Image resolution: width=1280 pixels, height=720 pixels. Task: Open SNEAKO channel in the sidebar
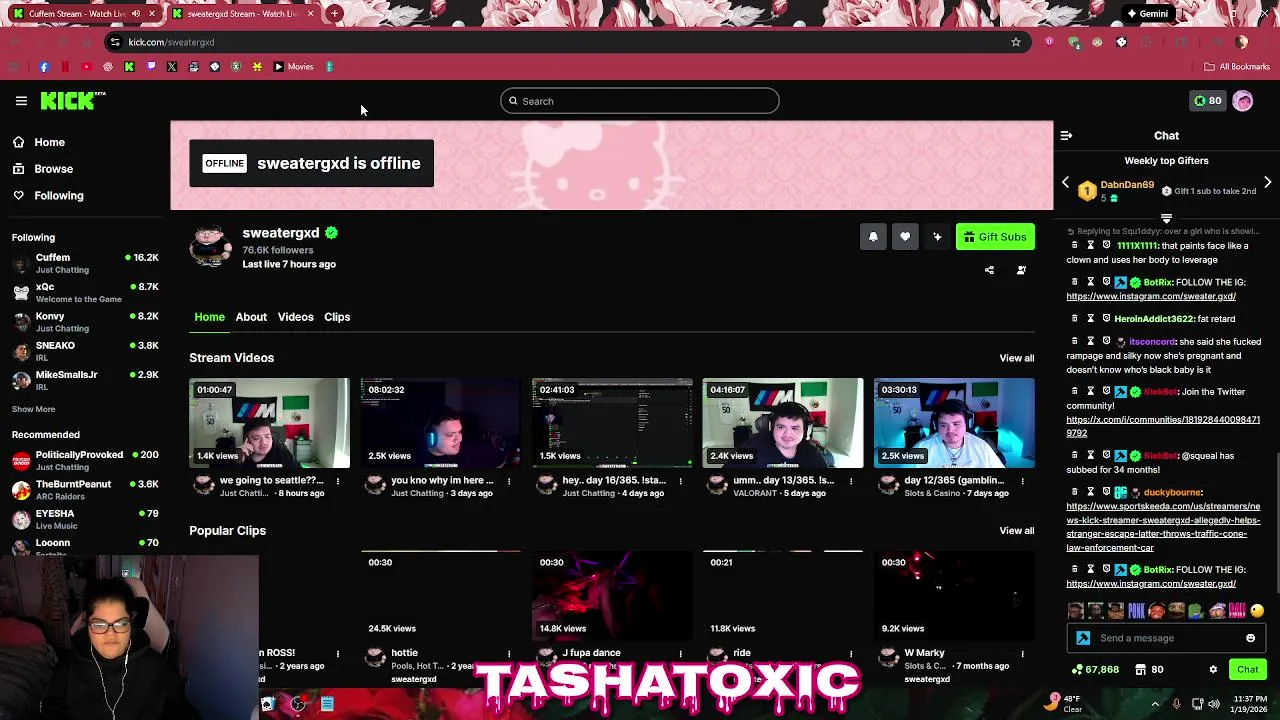85,351
